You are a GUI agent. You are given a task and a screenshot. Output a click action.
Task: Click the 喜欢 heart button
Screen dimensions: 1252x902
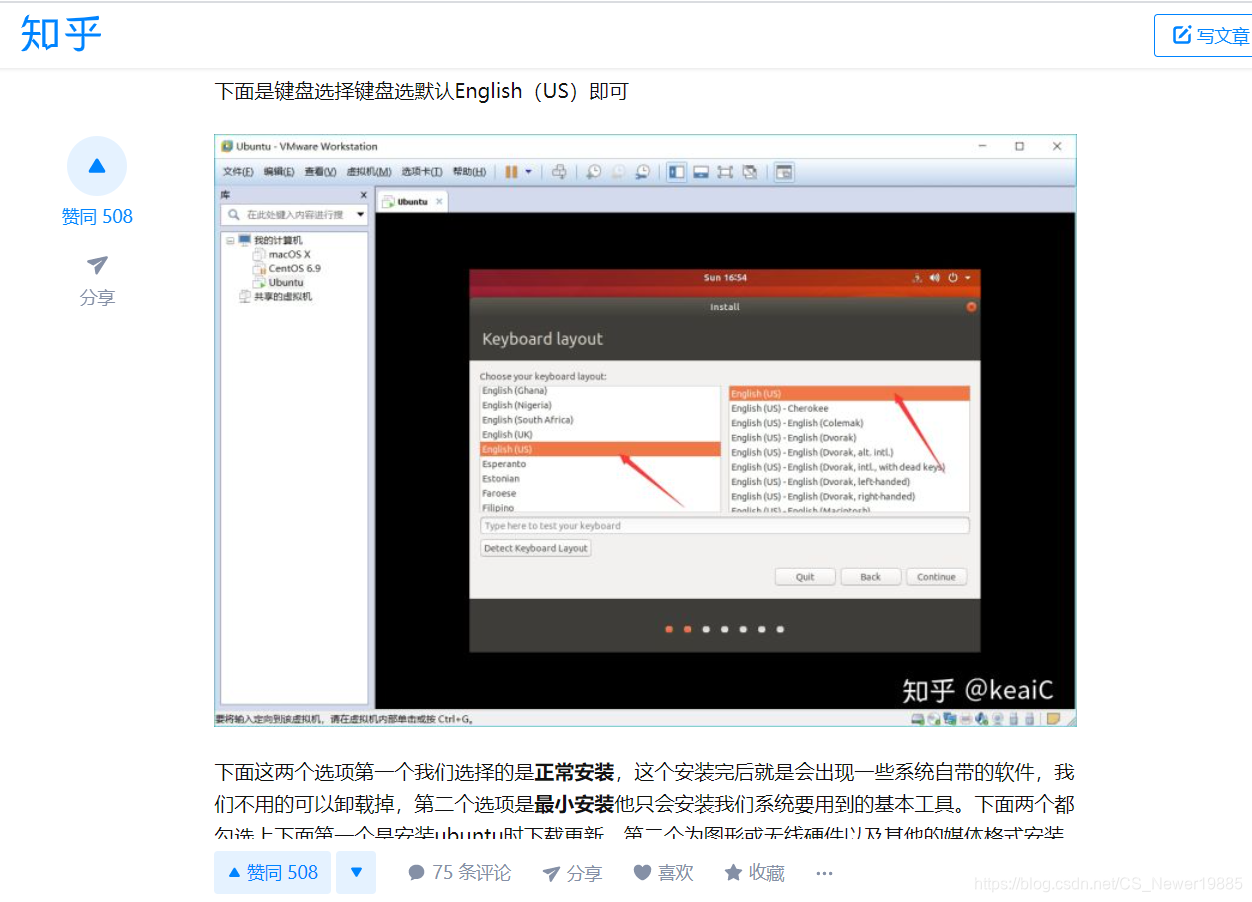tap(664, 873)
